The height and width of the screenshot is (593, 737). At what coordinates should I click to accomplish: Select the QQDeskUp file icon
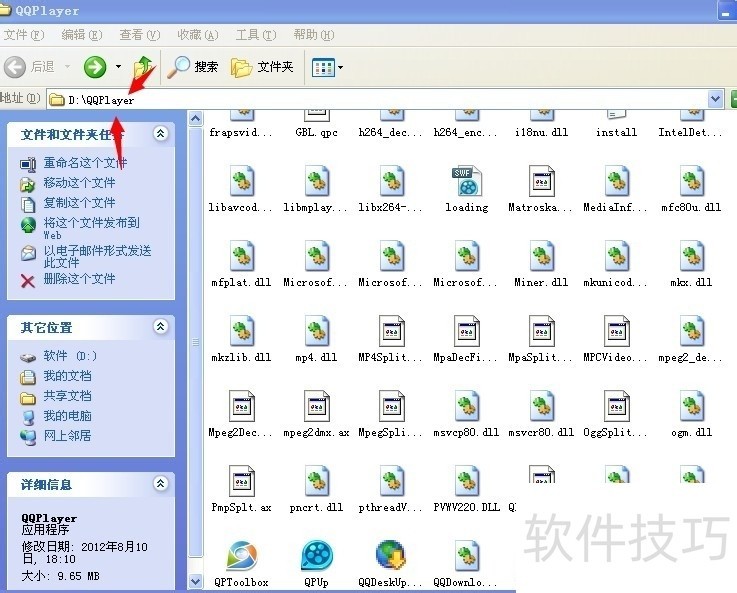(391, 557)
